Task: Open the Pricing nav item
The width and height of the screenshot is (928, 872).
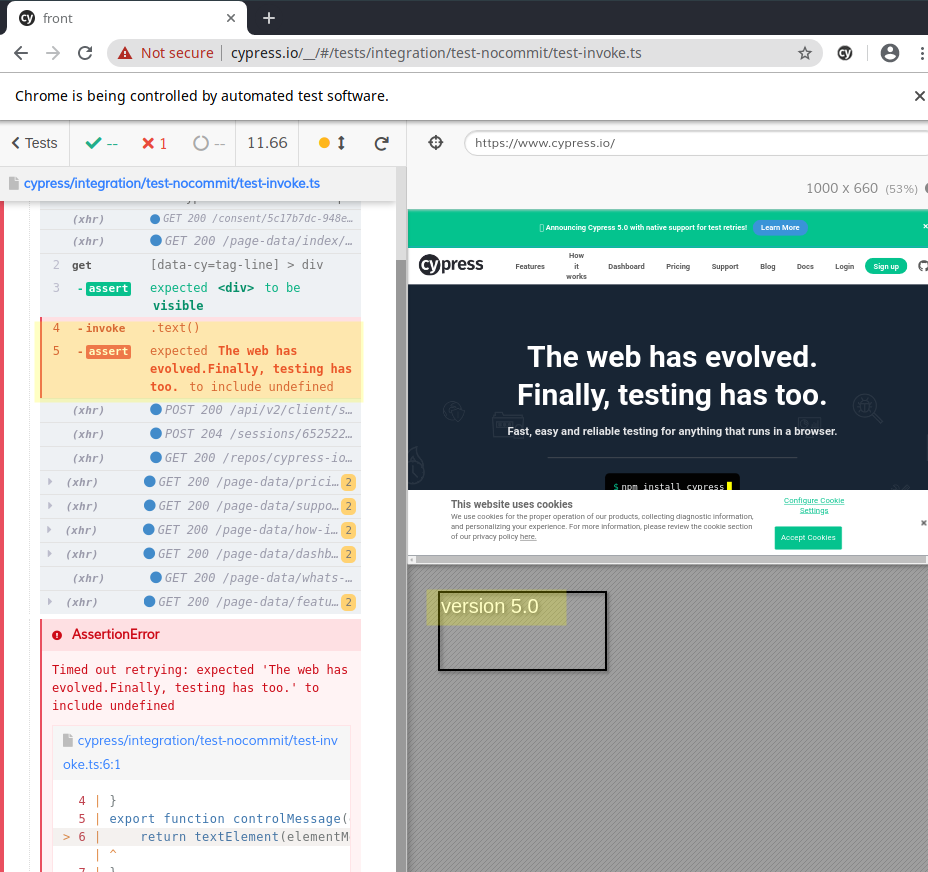Action: [678, 266]
